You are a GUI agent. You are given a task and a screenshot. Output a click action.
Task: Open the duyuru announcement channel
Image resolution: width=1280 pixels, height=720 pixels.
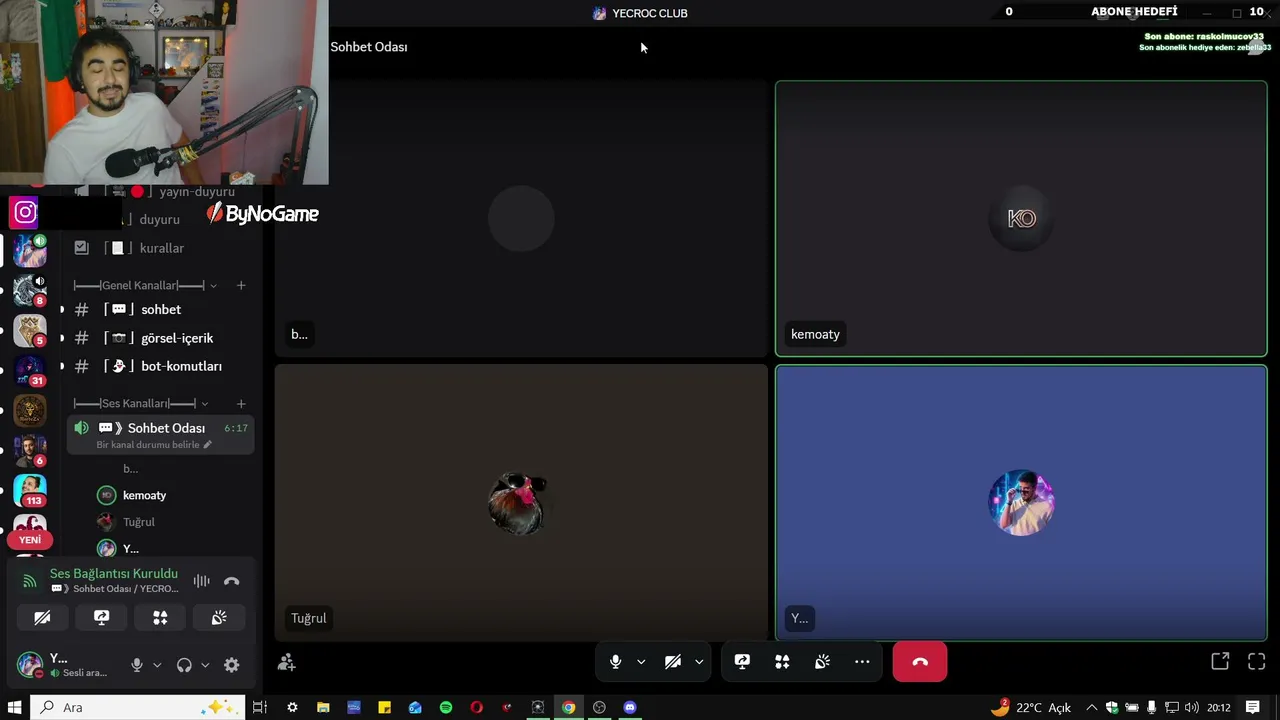point(158,219)
